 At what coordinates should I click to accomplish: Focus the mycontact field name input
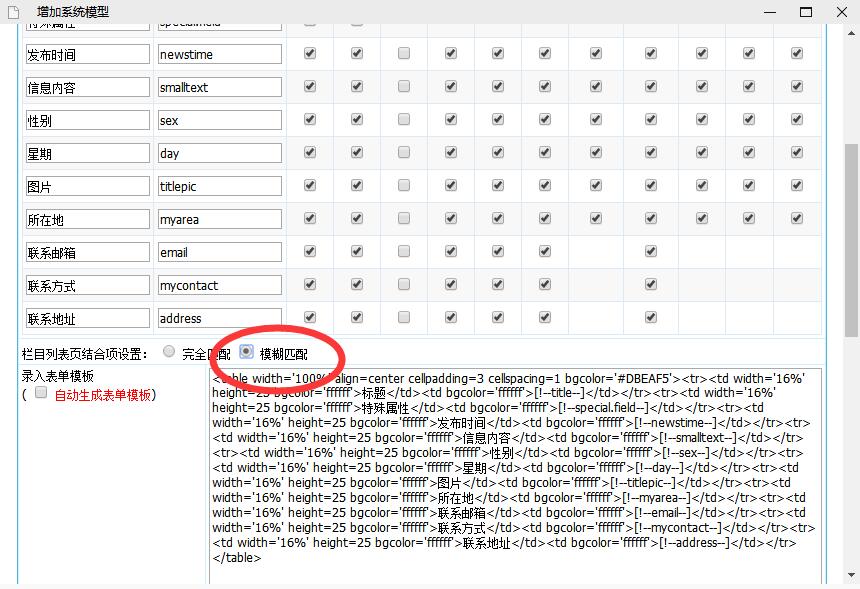[x=219, y=285]
